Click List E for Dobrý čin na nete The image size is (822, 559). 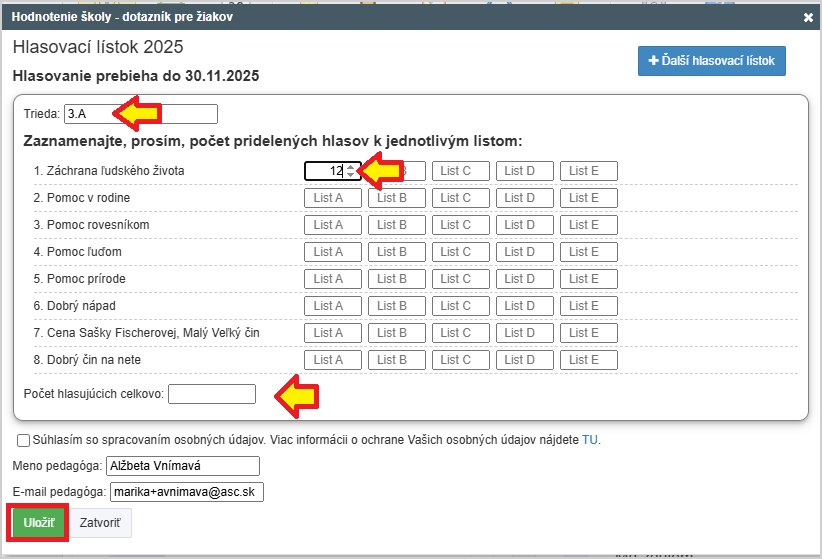[x=588, y=360]
